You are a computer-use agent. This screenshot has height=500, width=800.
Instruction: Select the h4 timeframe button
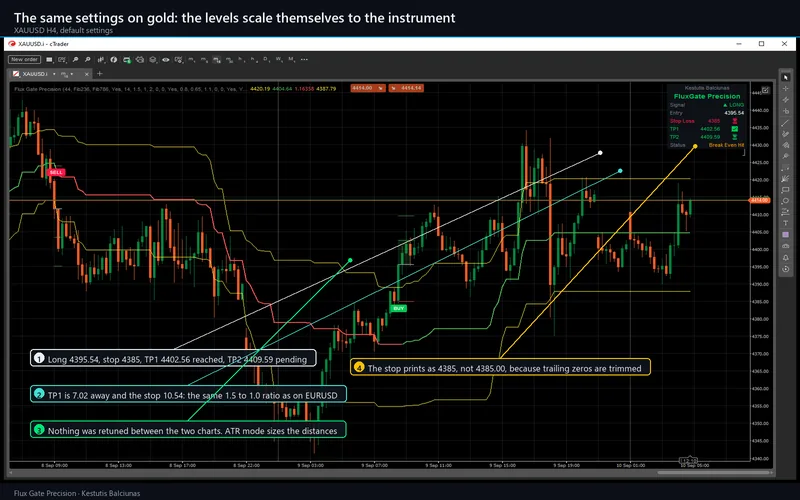coord(254,60)
